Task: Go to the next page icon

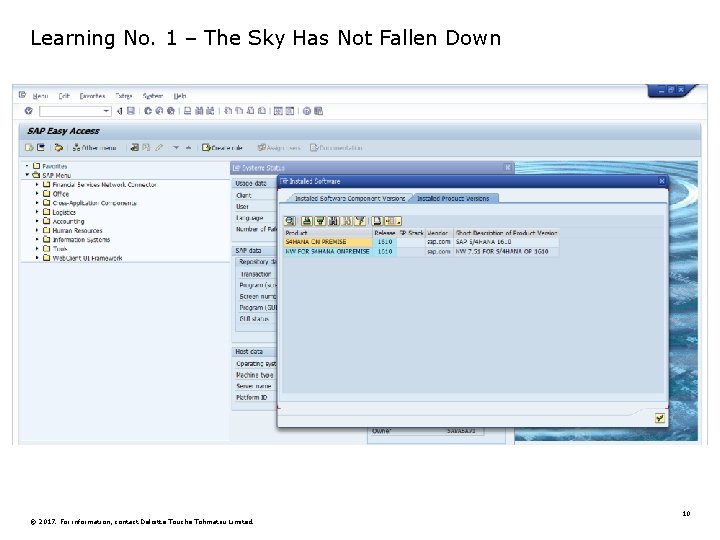Action: point(250,111)
